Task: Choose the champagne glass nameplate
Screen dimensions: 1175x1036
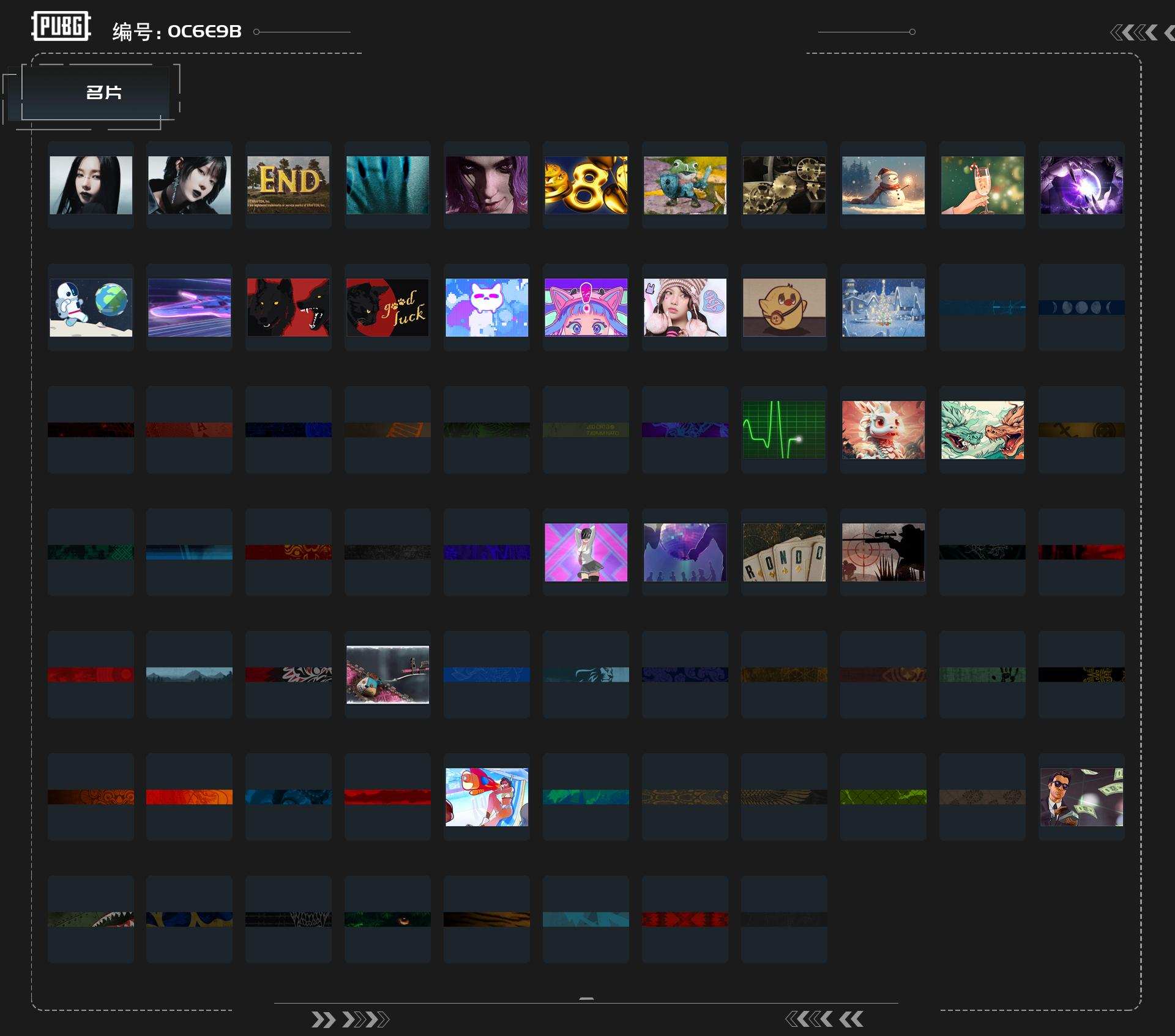Action: (982, 185)
